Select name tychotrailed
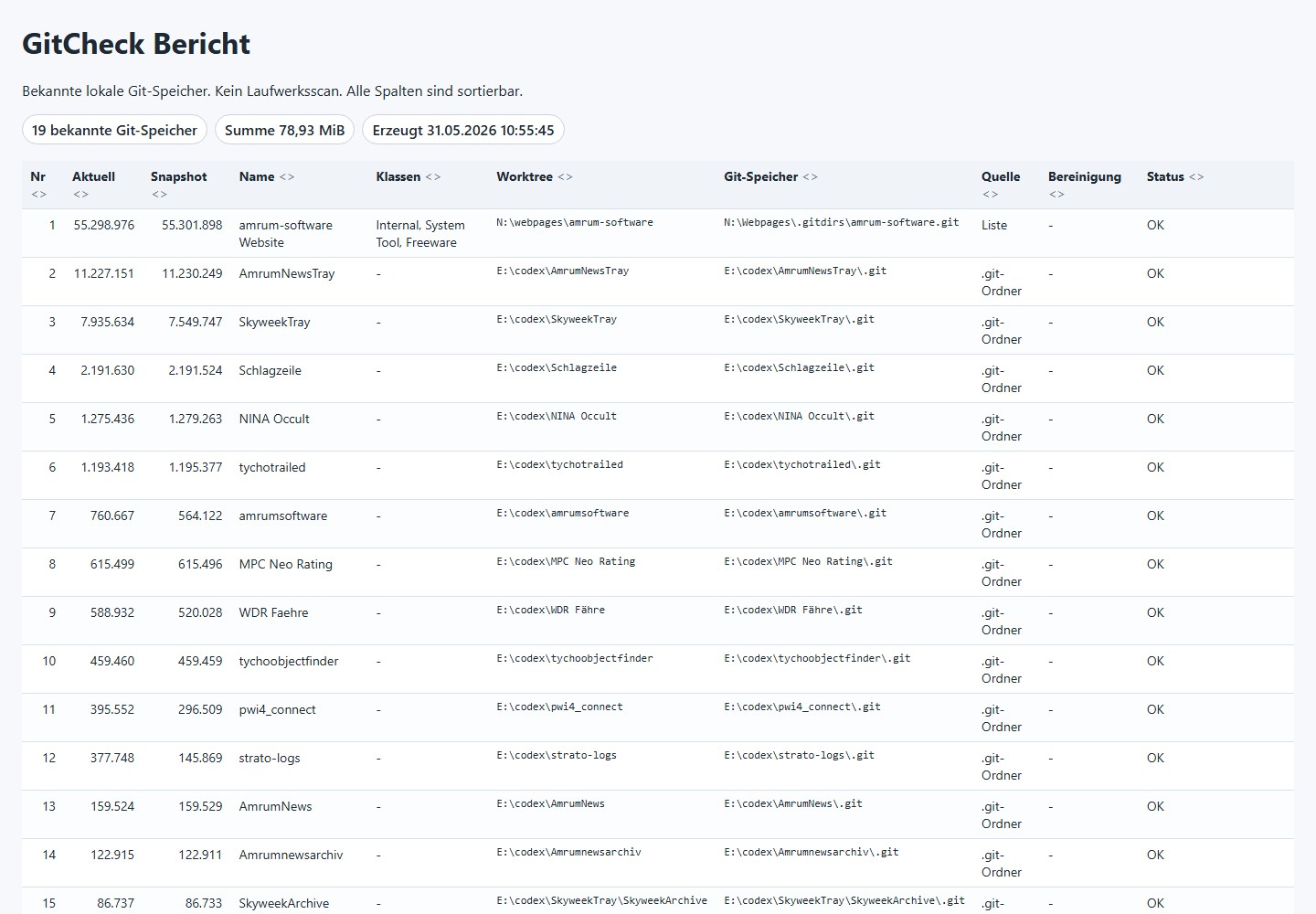1316x914 pixels. click(x=272, y=467)
